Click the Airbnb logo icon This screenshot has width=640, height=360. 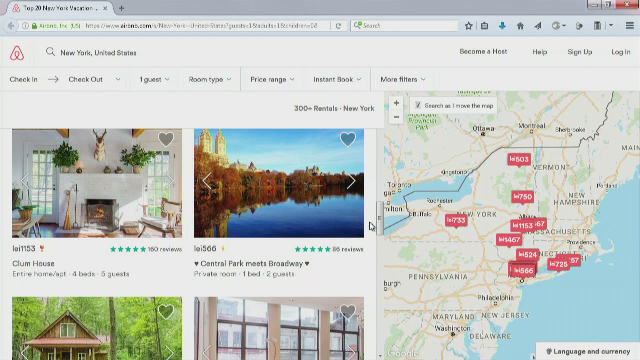click(17, 53)
